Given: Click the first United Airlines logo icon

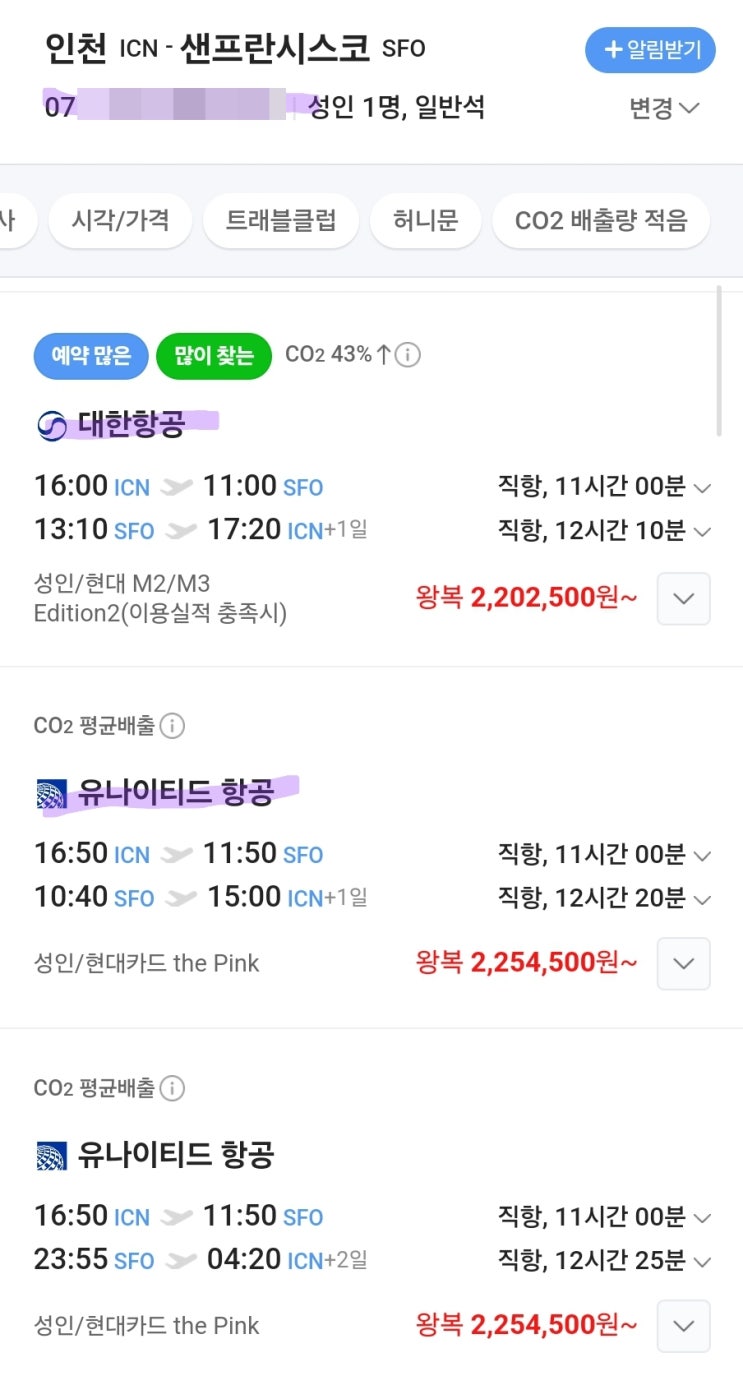Looking at the screenshot, I should click(52, 795).
